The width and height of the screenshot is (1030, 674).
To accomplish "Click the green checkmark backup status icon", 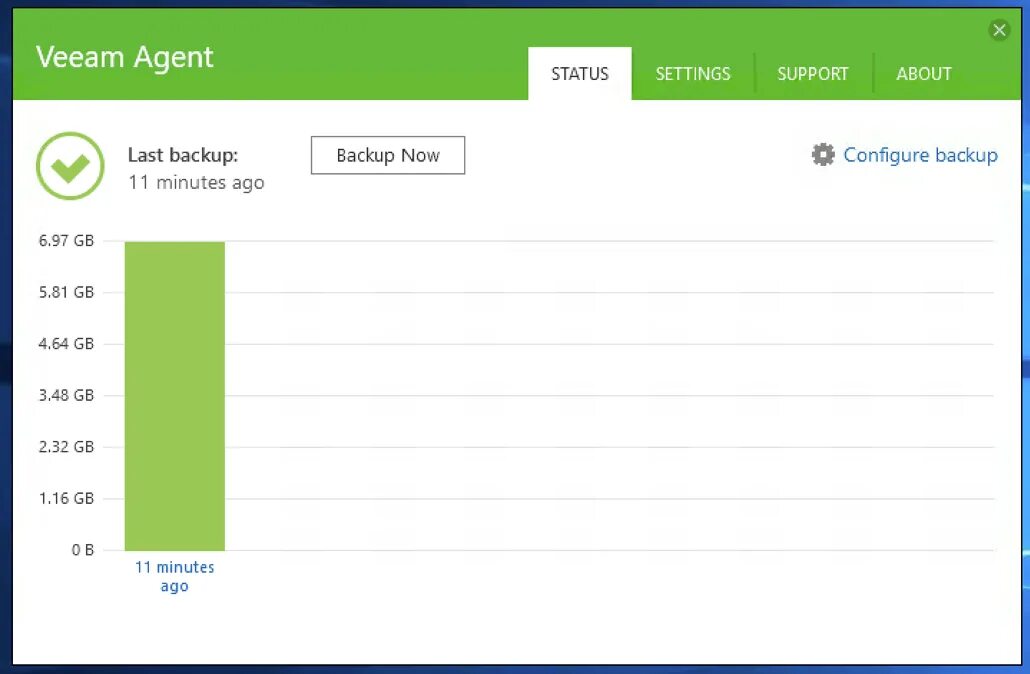I will 70,166.
